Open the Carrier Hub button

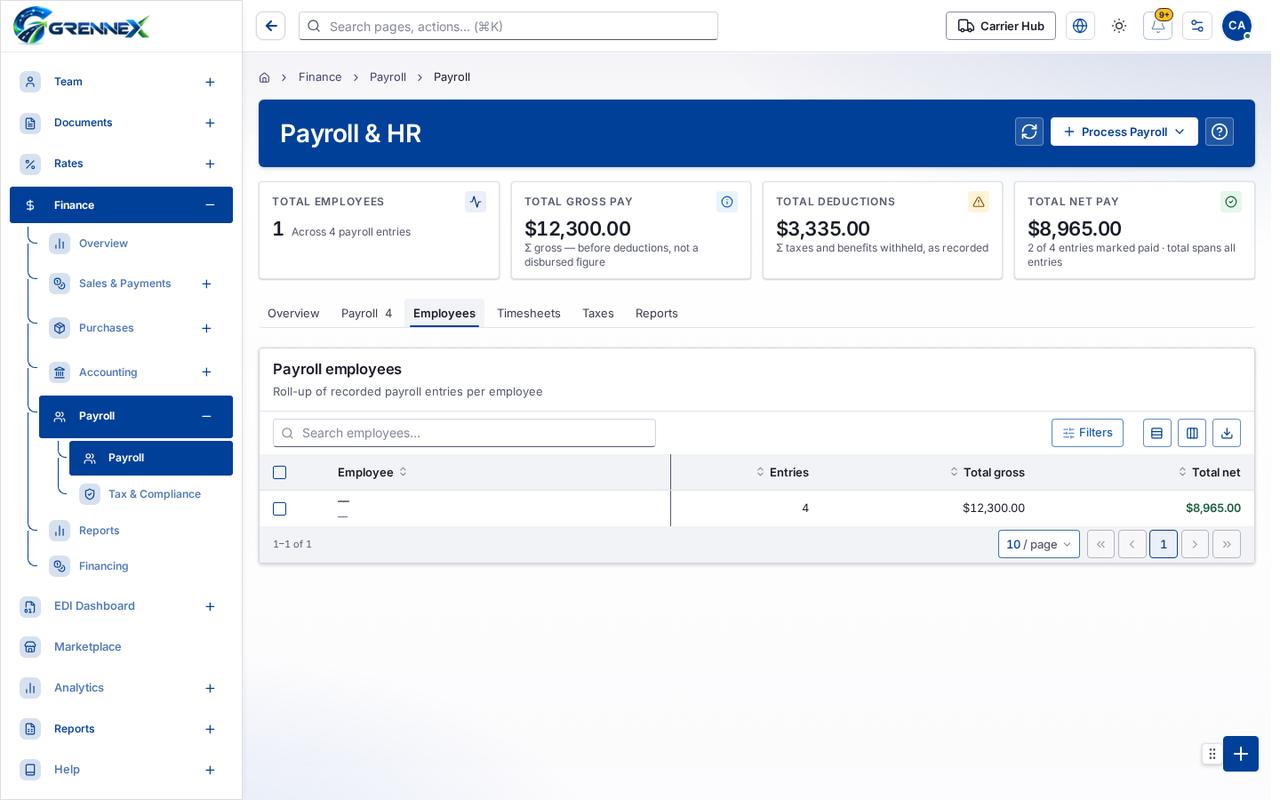[x=1001, y=26]
